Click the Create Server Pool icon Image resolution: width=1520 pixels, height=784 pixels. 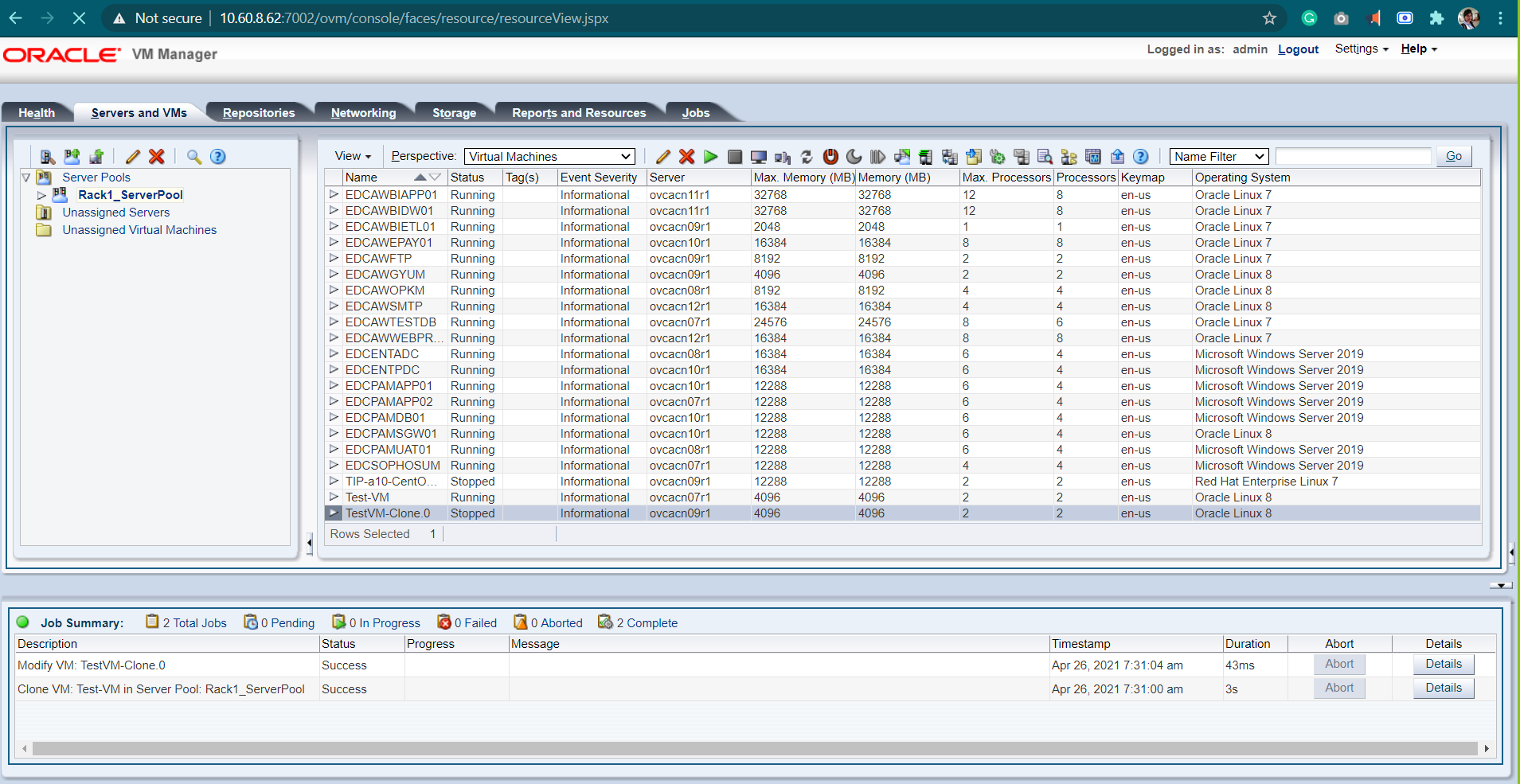[72, 157]
